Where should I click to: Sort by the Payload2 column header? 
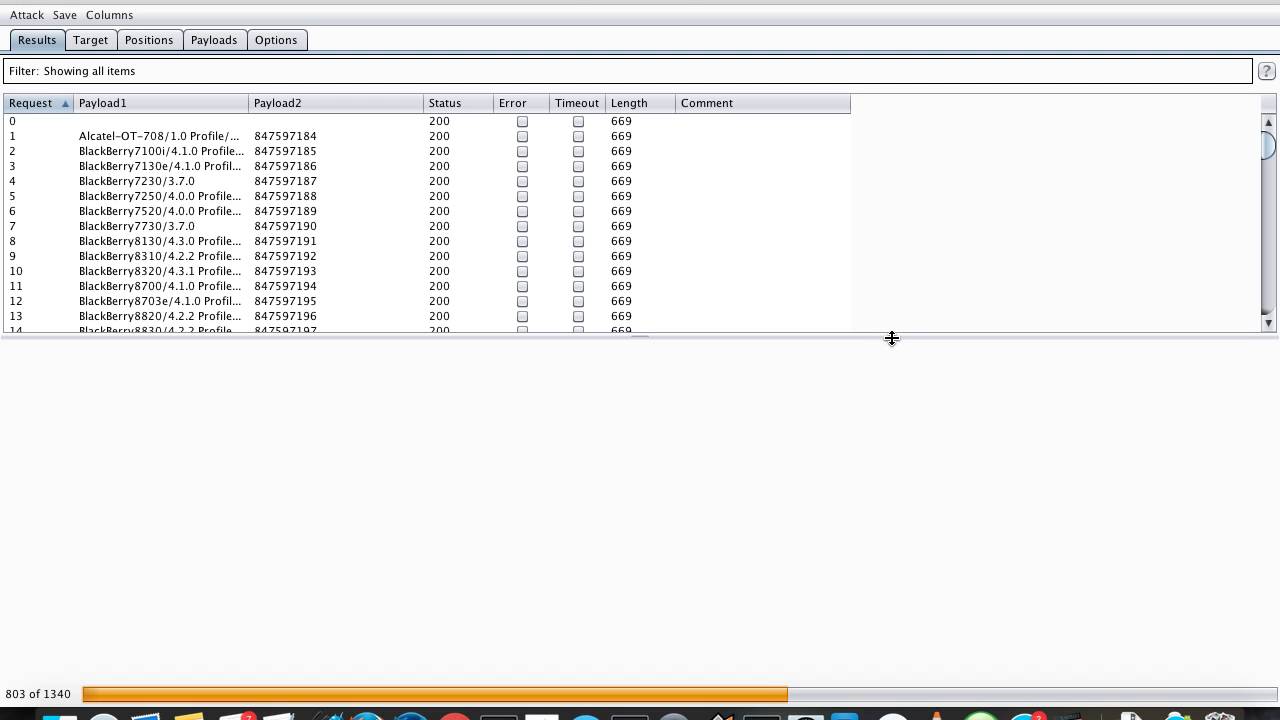(x=335, y=103)
